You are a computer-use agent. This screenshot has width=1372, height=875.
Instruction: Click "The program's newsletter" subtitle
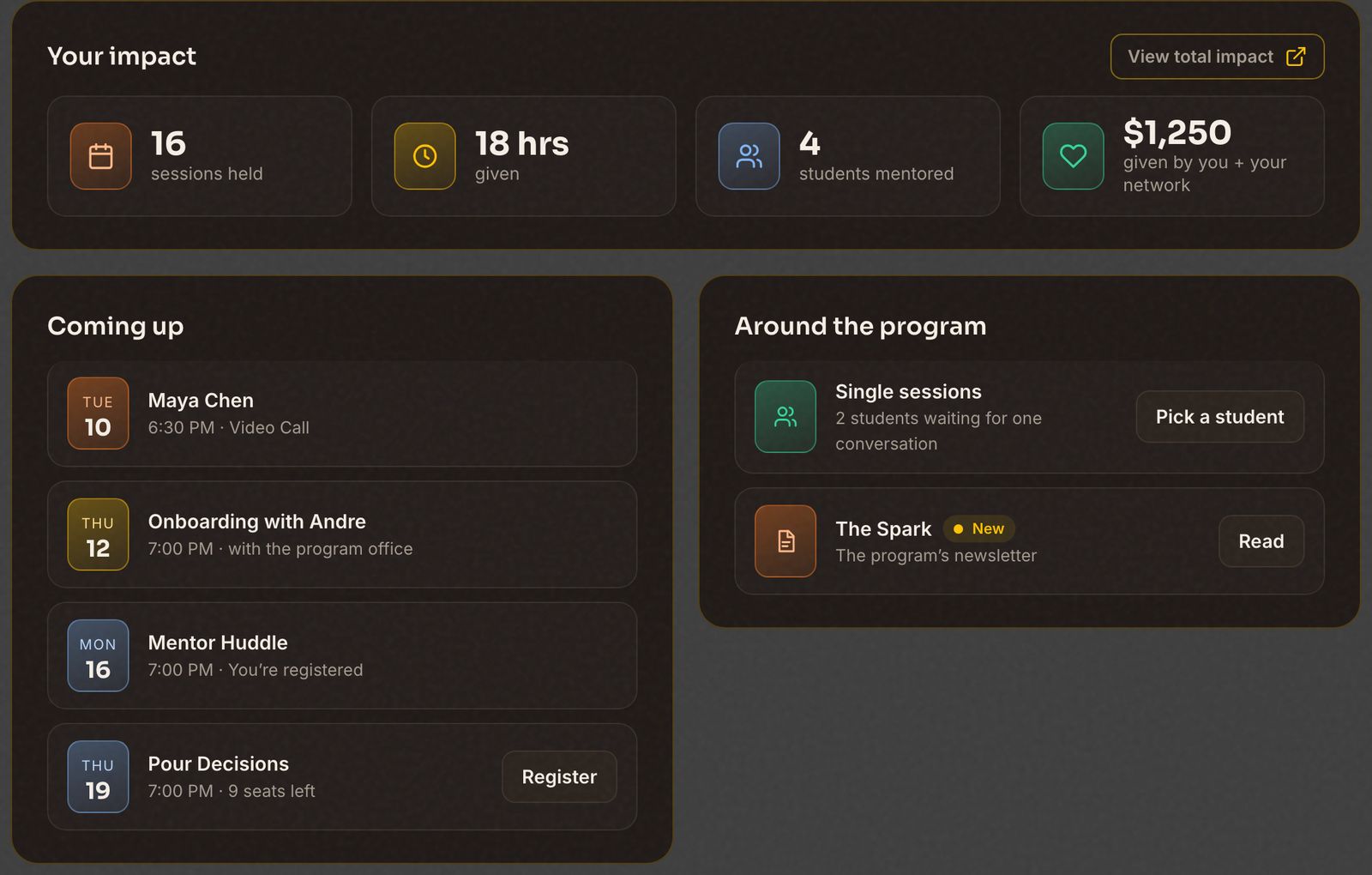coord(936,556)
